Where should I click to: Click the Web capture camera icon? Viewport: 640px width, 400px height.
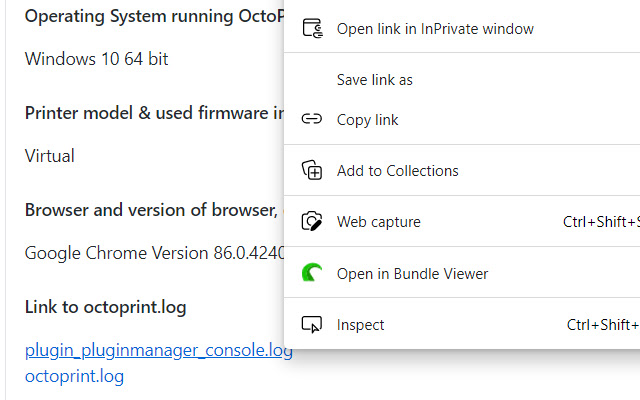[312, 221]
